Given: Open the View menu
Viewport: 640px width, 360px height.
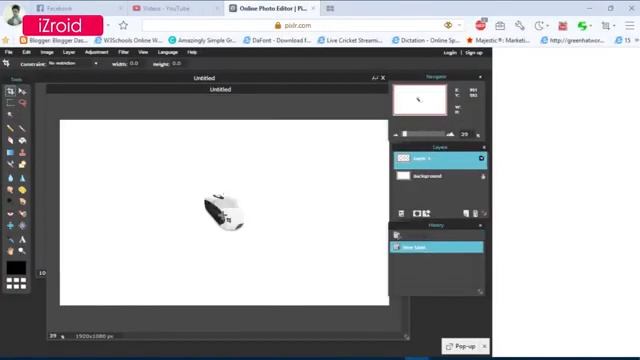Looking at the screenshot, I should coord(143,52).
